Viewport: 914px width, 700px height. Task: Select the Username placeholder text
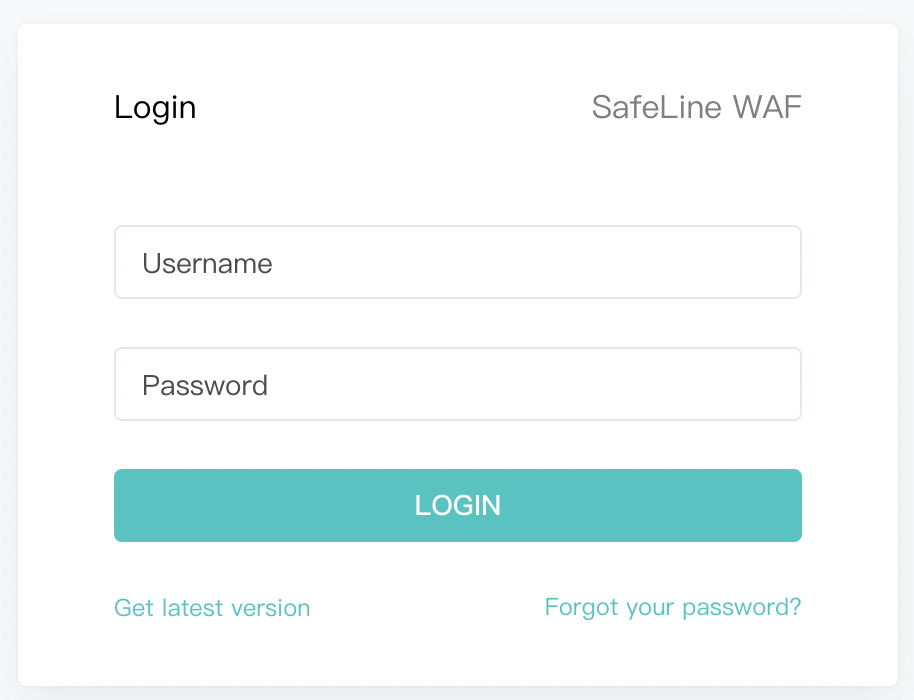(207, 263)
